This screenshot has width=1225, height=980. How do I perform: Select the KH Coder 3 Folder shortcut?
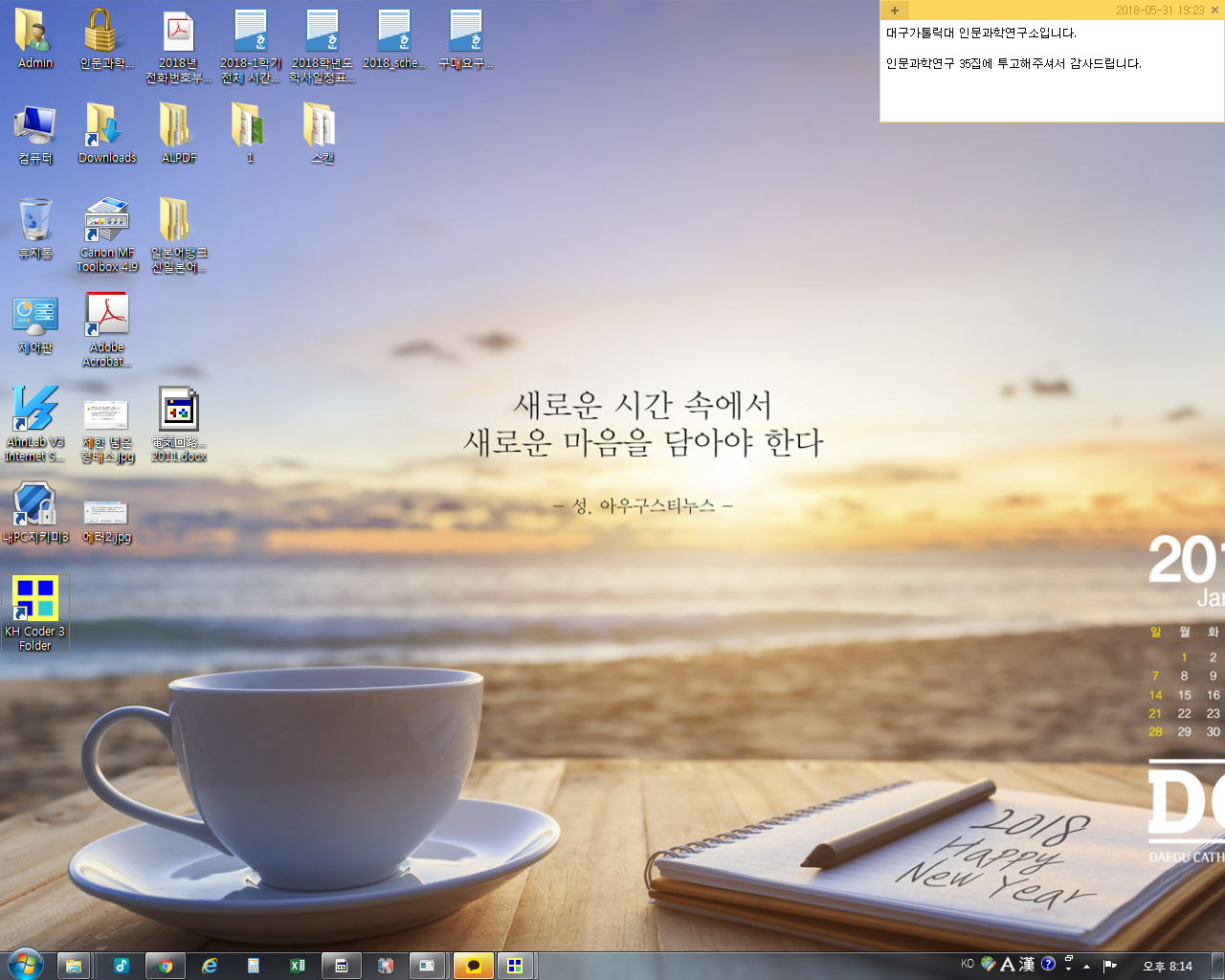(x=35, y=613)
